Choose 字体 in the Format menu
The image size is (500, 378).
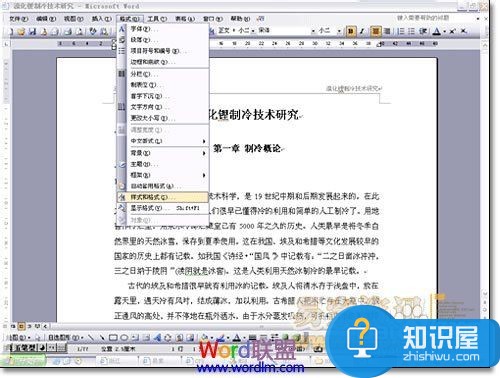pos(163,29)
